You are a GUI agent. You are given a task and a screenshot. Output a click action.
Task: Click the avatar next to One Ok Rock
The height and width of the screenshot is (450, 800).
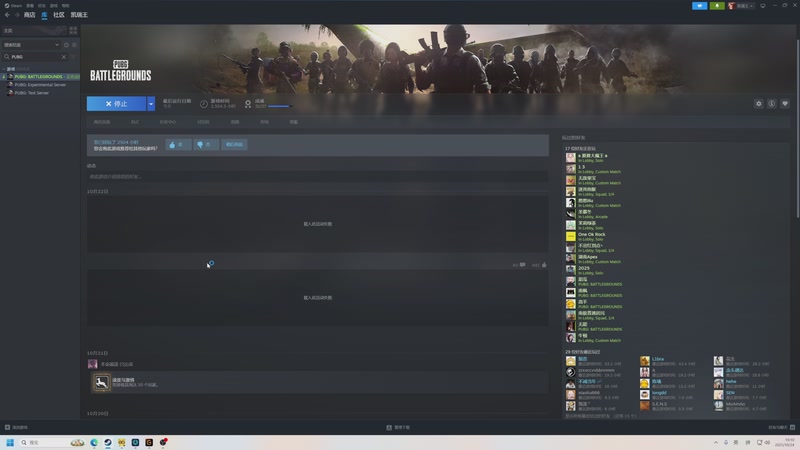pos(570,236)
